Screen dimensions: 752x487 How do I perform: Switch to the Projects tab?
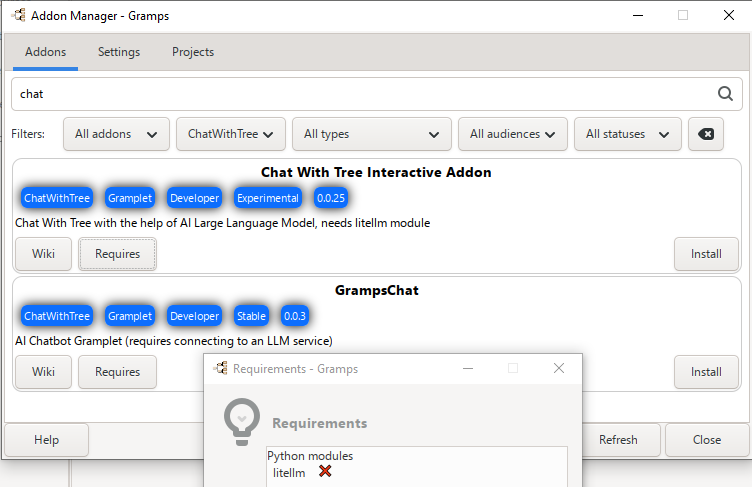[x=193, y=52]
